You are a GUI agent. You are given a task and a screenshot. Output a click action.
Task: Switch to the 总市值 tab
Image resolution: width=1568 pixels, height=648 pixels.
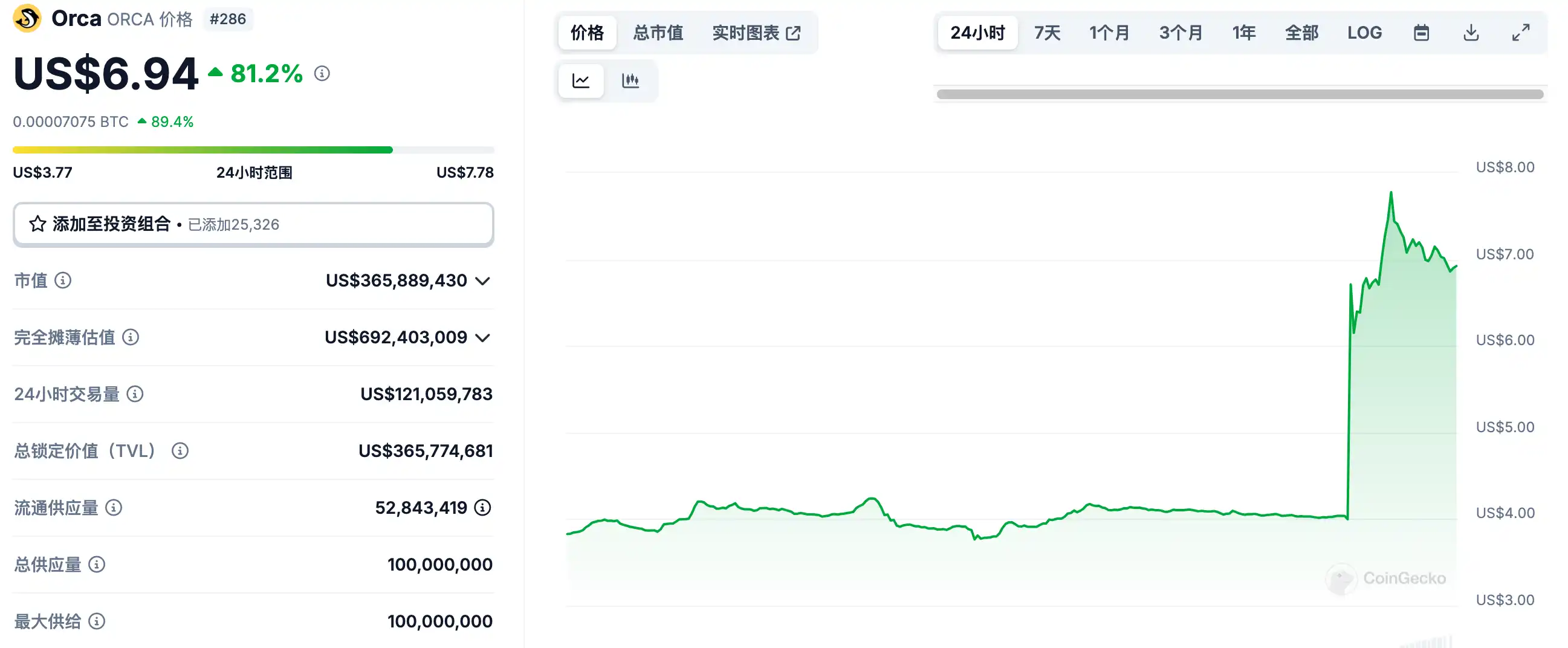point(658,33)
